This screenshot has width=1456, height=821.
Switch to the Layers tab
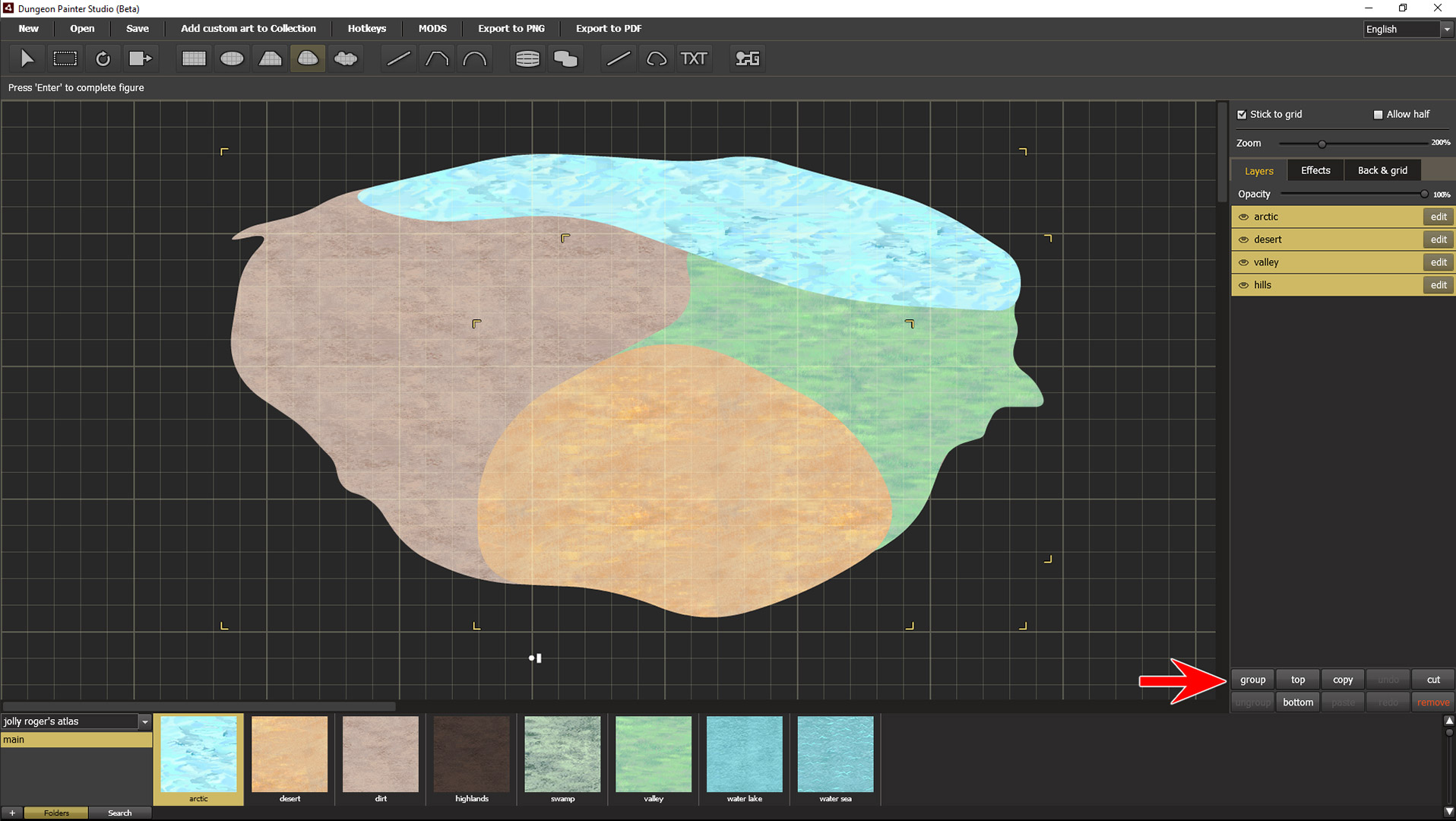click(1259, 170)
